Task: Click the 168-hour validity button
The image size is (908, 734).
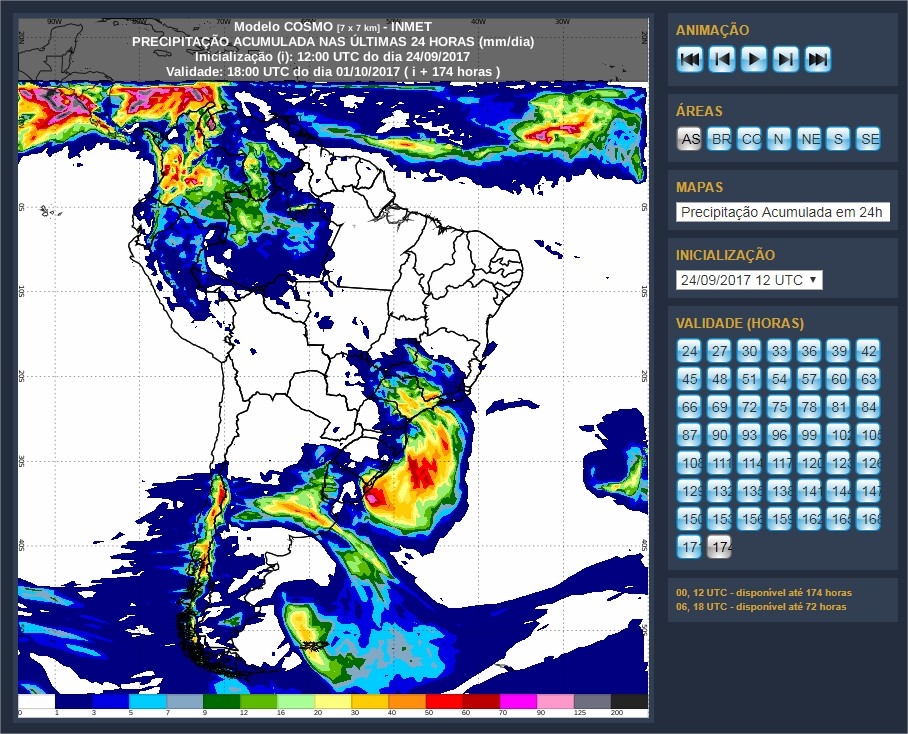Action: click(870, 519)
